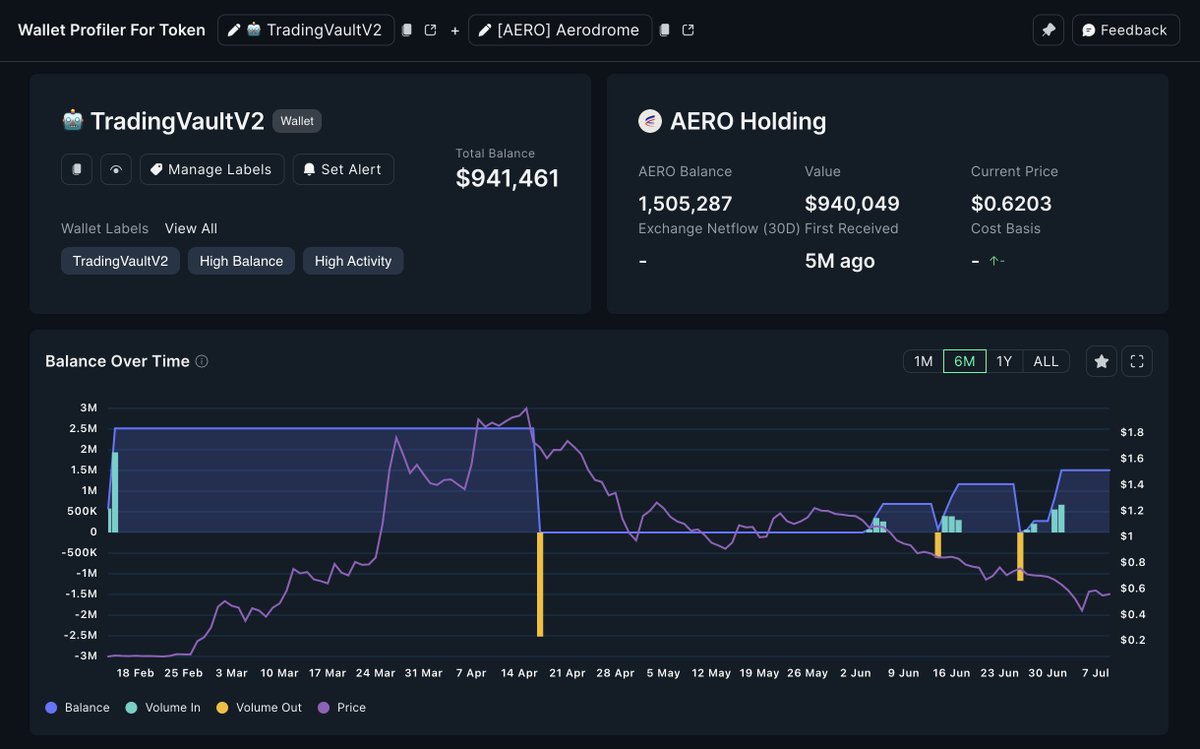Expand wallet labels with View All
The image size is (1200, 749).
191,228
